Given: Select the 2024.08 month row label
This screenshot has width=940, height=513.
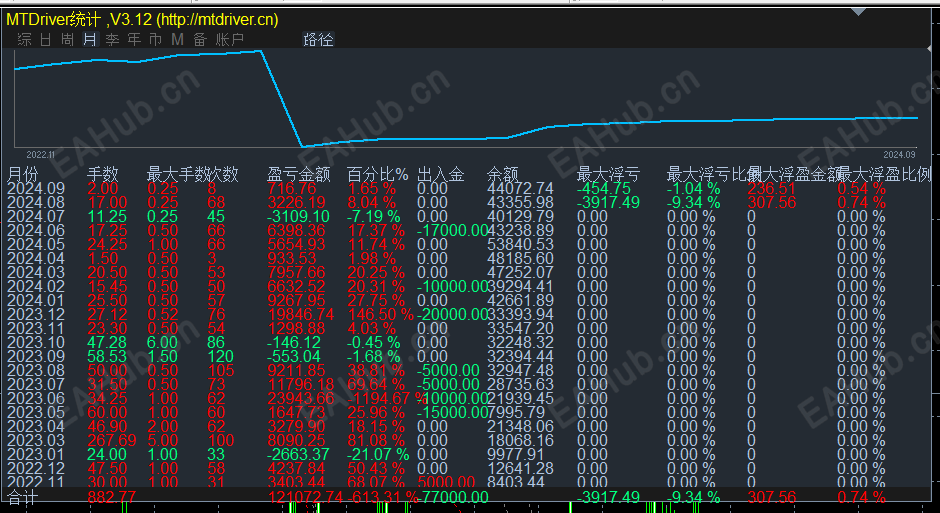Looking at the screenshot, I should [36, 203].
